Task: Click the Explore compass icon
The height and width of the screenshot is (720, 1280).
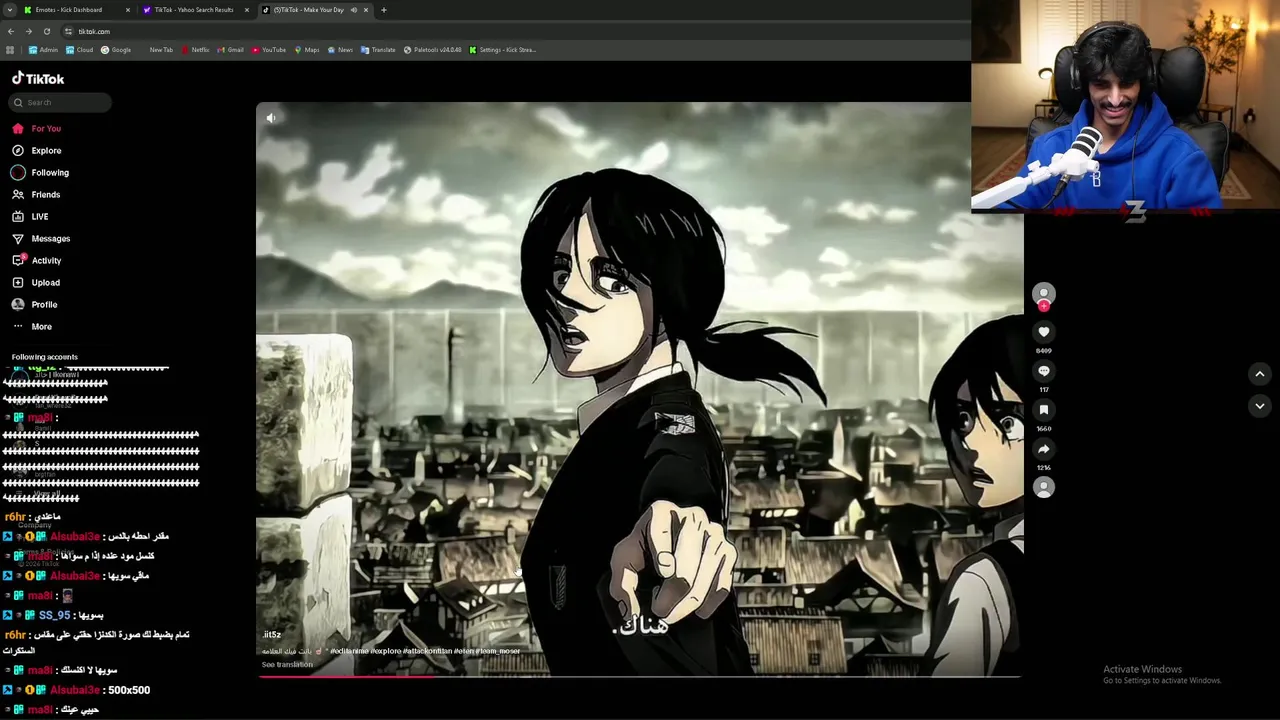Action: pyautogui.click(x=18, y=150)
